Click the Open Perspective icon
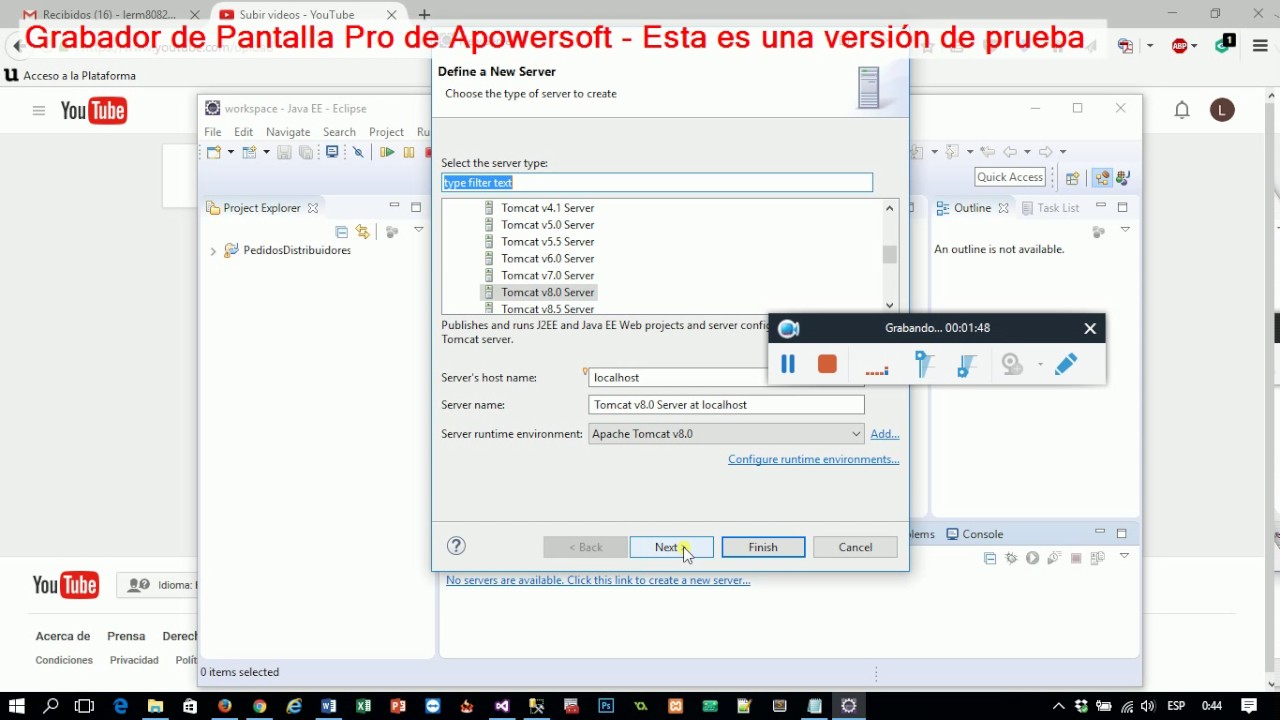The width and height of the screenshot is (1280, 720). (x=1072, y=178)
